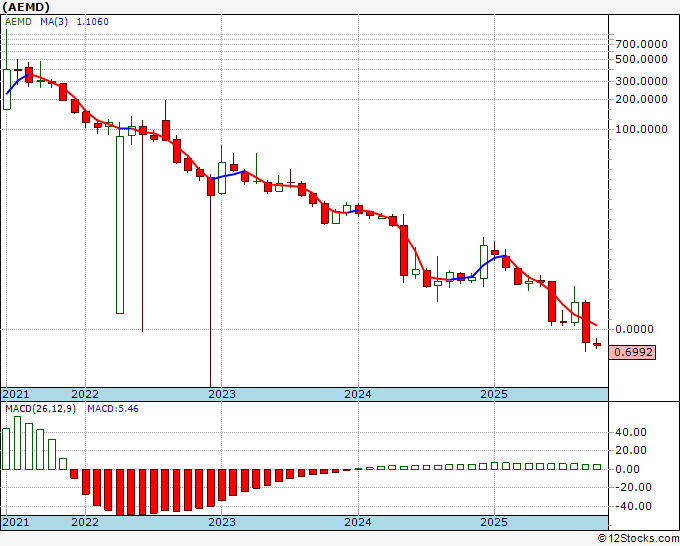Click the (AEMD) chart title
The width and height of the screenshot is (680, 546).
coord(26,7)
